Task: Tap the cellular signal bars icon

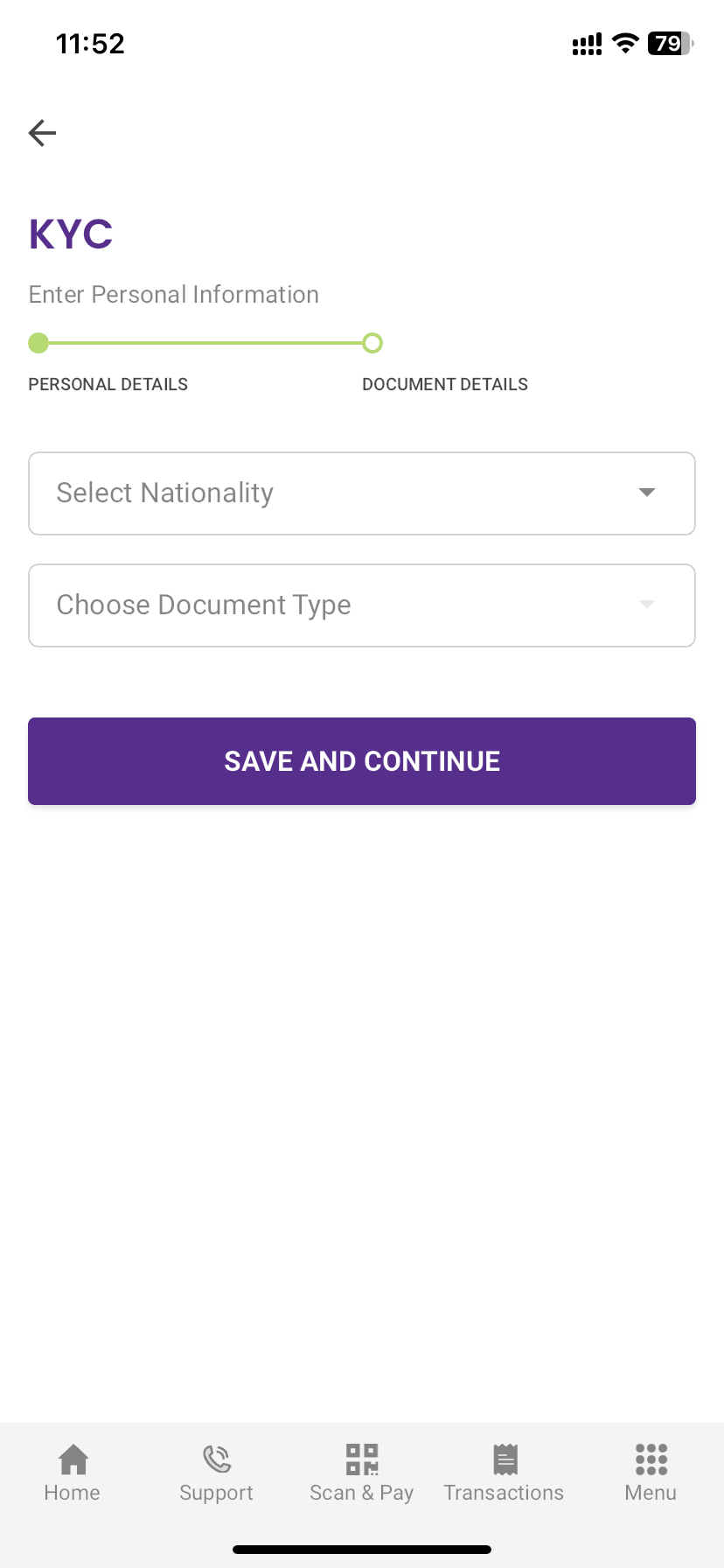Action: click(x=587, y=45)
